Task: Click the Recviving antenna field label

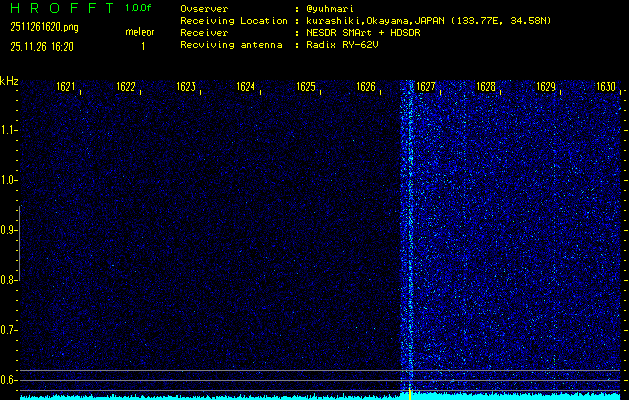Action: (231, 45)
